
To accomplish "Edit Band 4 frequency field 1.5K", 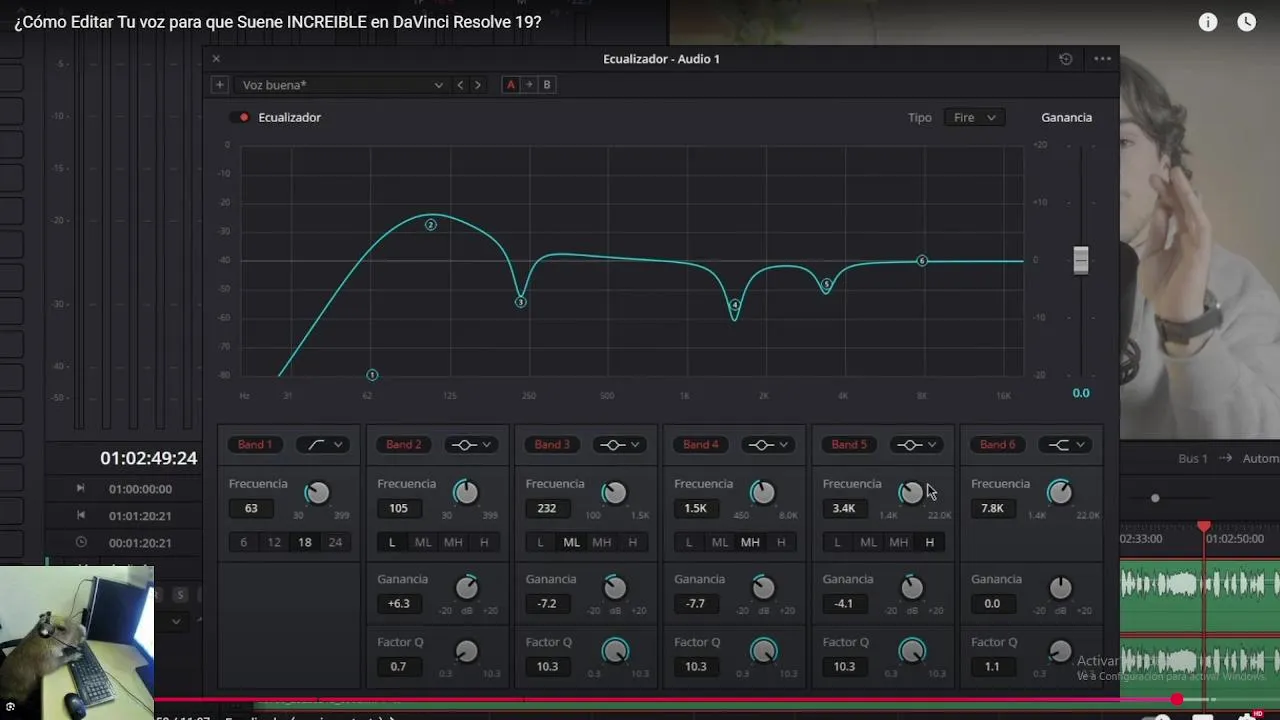I will [x=696, y=508].
